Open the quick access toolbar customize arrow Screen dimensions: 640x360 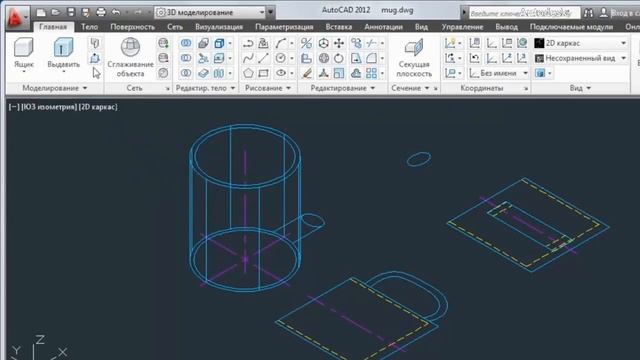pos(270,12)
